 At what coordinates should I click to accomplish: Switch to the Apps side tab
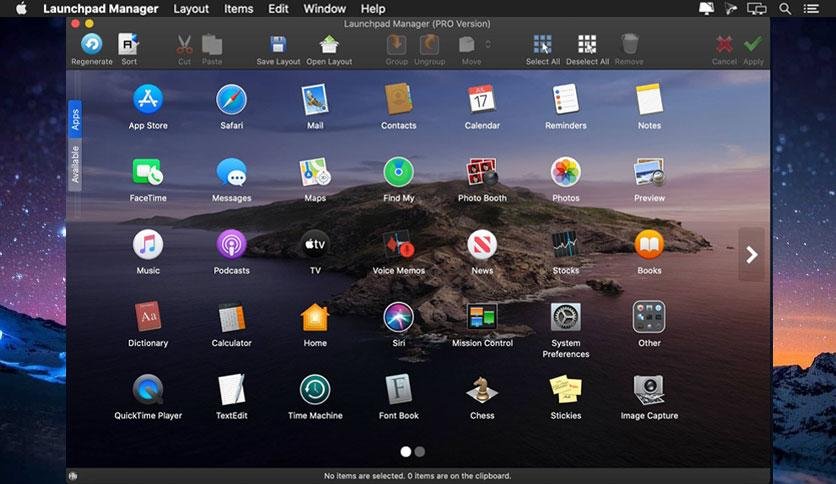tap(75, 119)
